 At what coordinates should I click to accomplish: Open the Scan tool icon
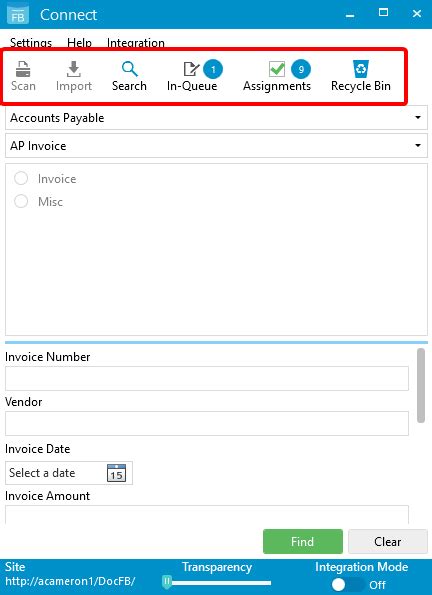(x=23, y=69)
